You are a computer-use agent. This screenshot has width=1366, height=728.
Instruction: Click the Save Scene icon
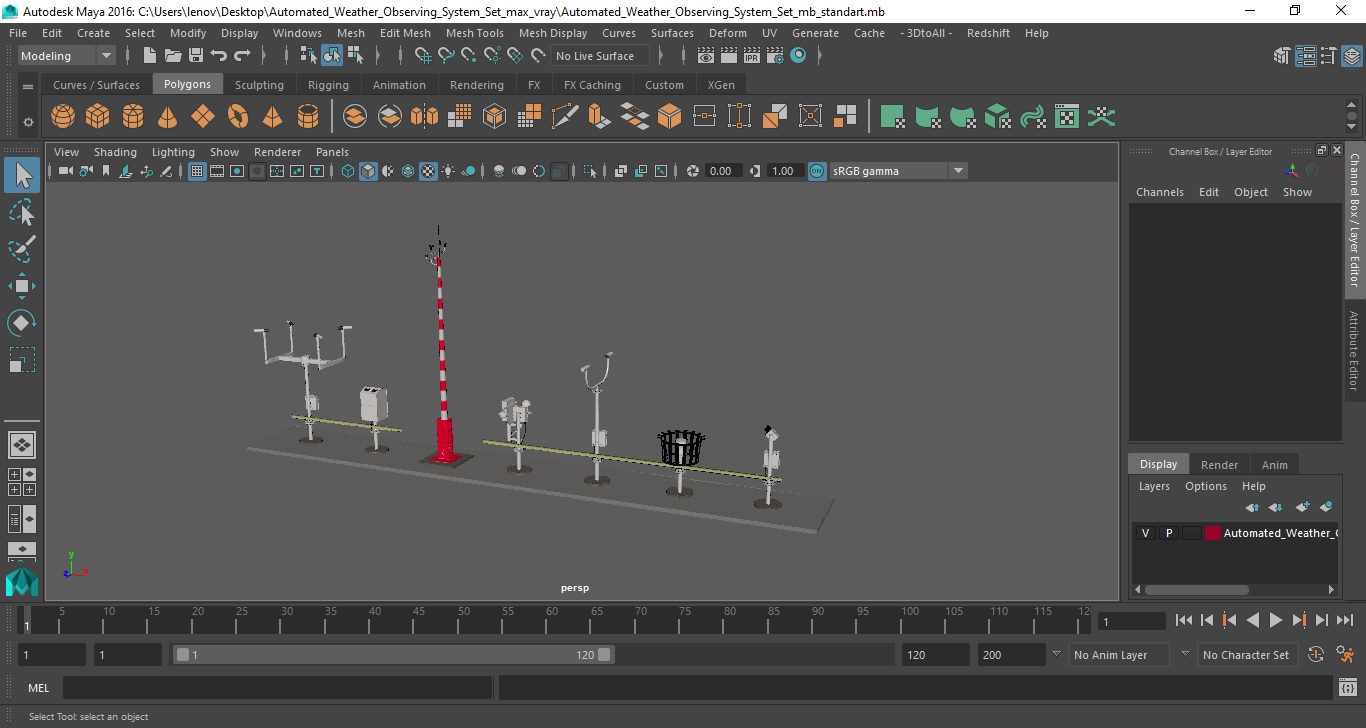(196, 56)
